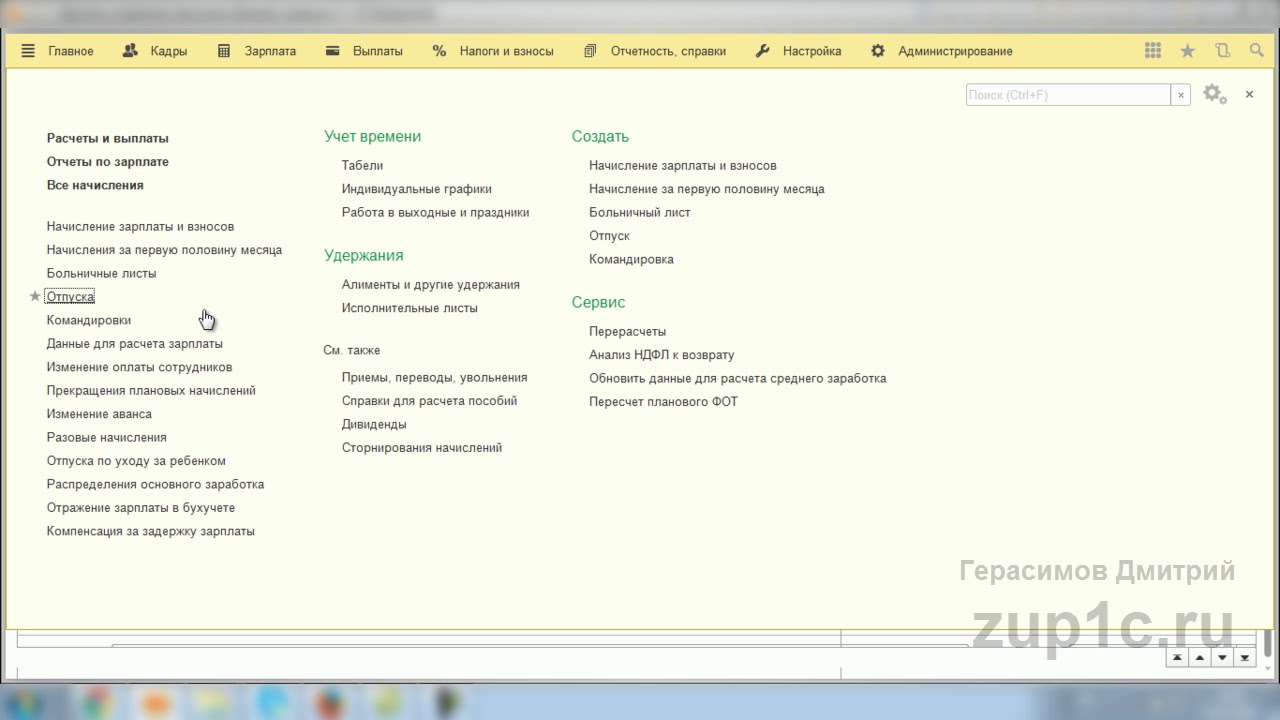Click the search magnifier icon in top bar

pos(1257,51)
